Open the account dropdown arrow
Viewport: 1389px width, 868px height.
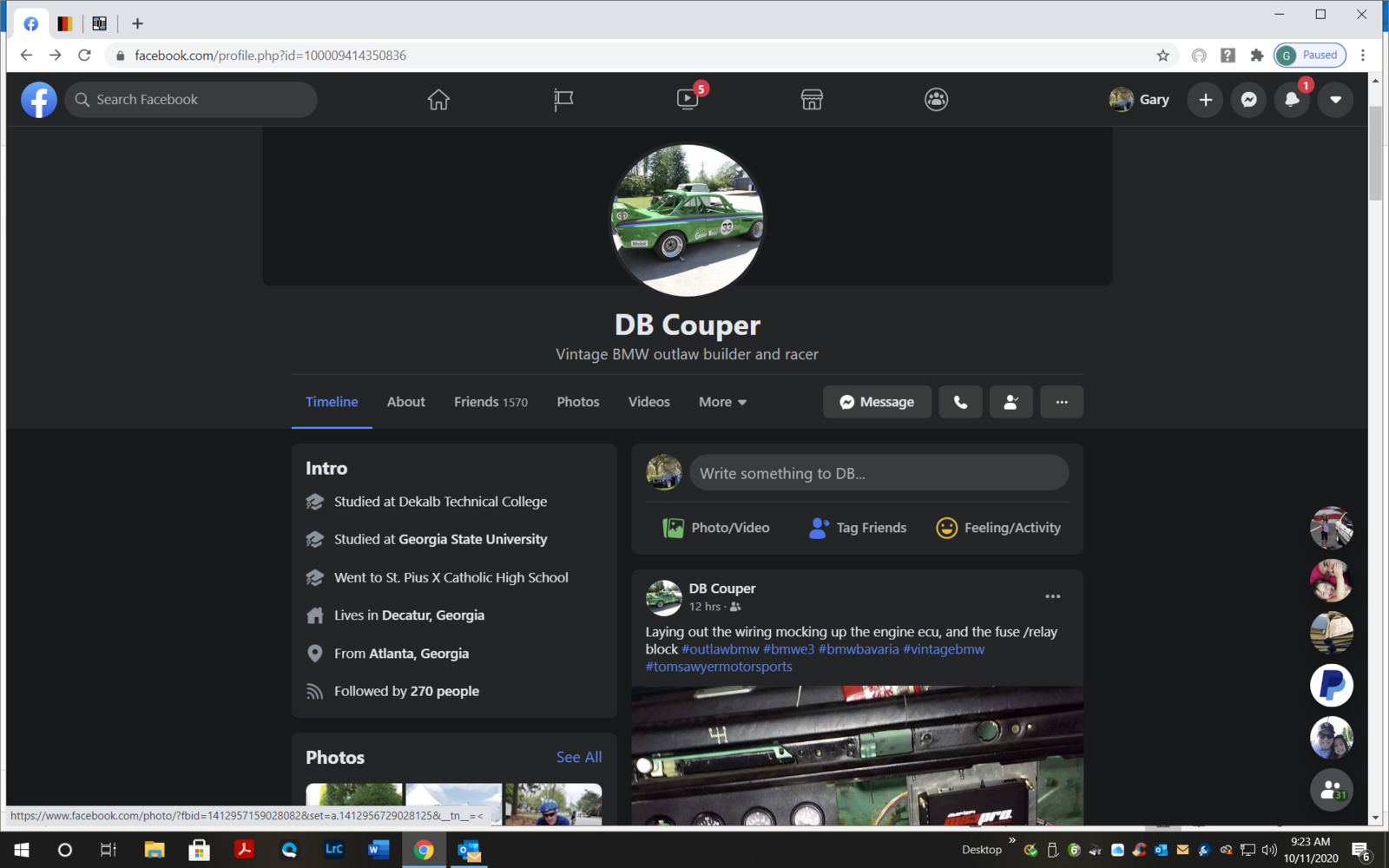[1335, 100]
